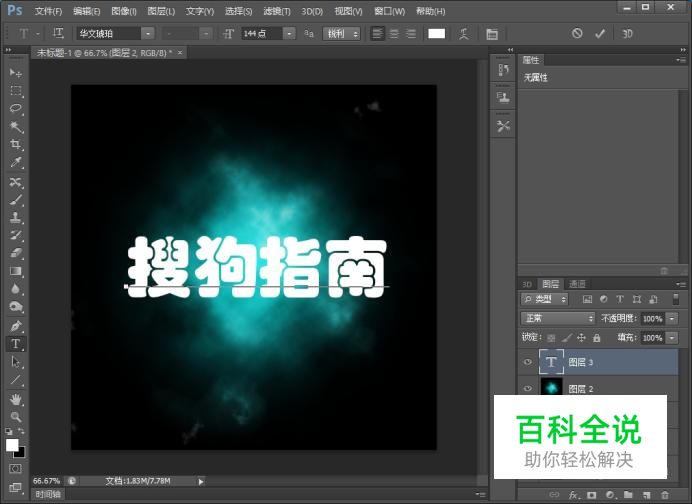Screen dimensions: 692x504
Task: Toggle lock all for layer
Action: point(597,338)
